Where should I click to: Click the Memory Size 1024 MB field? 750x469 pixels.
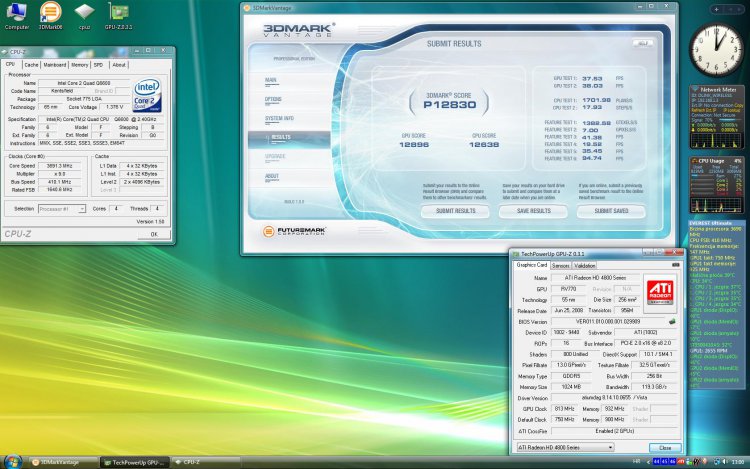[x=571, y=387]
